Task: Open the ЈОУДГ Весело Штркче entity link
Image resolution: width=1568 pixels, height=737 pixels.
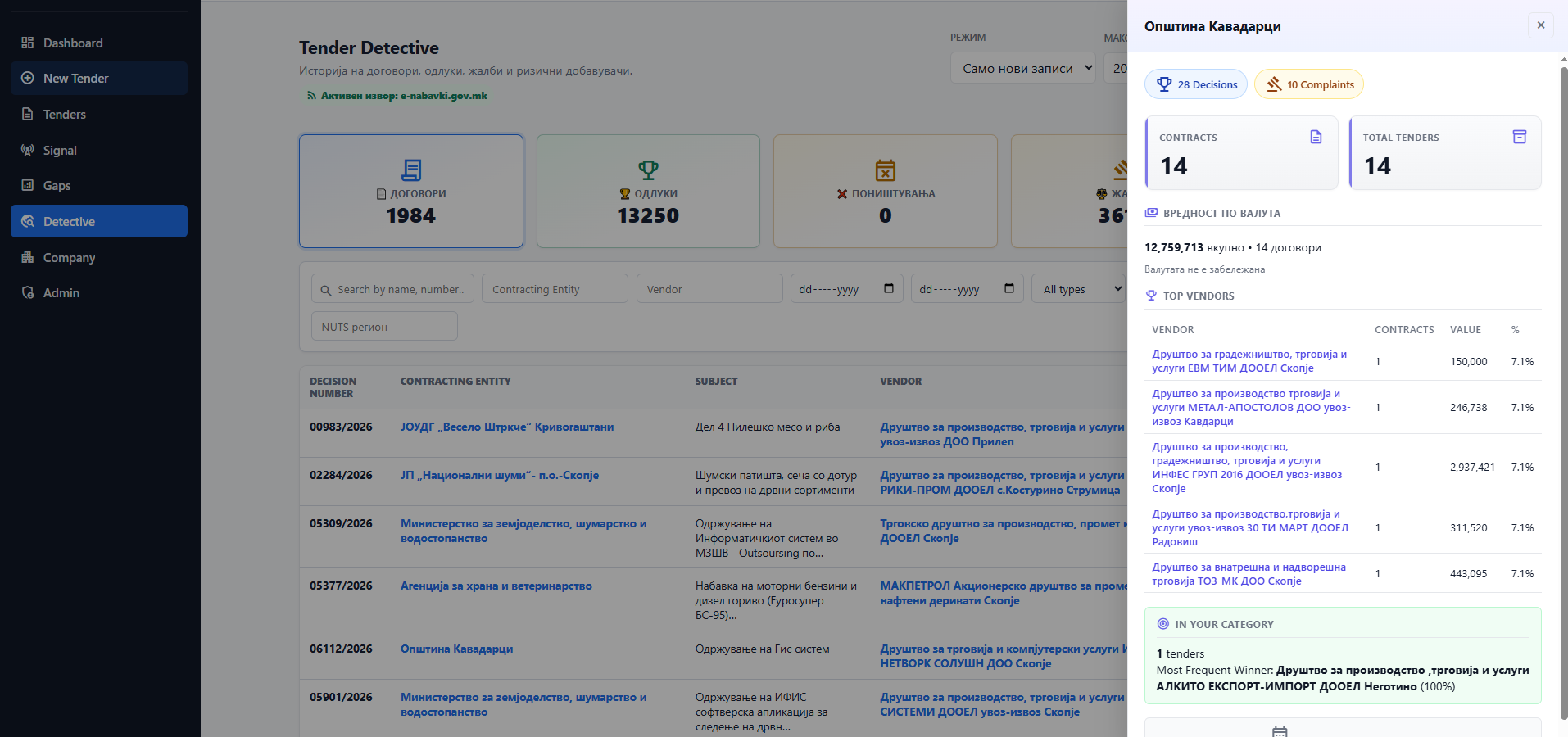Action: [507, 427]
